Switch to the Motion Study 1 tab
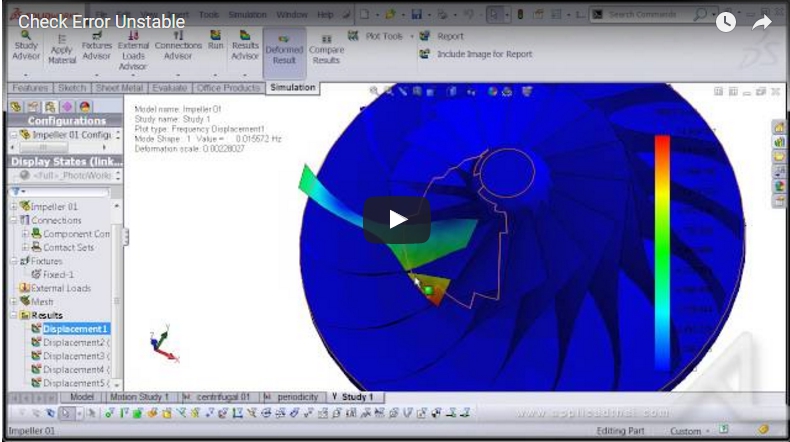The height and width of the screenshot is (442, 790). click(139, 397)
